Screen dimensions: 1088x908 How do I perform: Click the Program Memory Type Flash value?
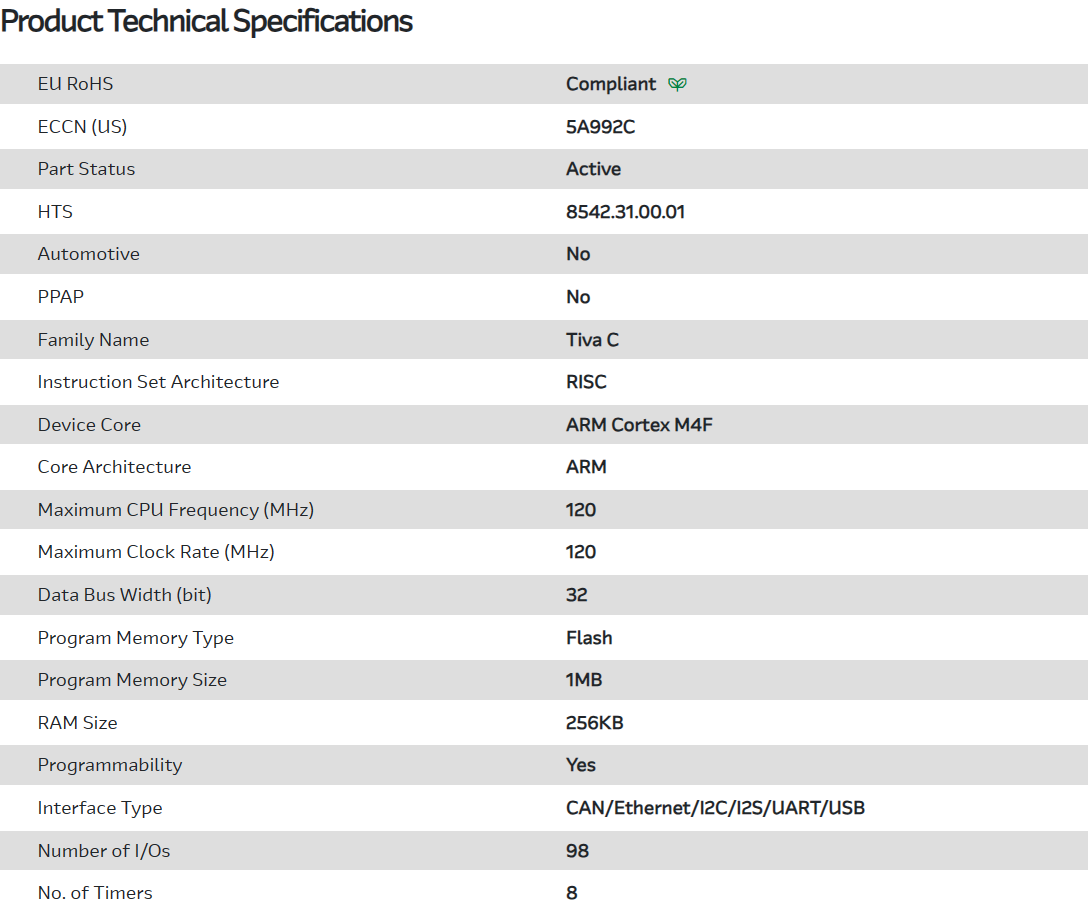click(x=589, y=638)
